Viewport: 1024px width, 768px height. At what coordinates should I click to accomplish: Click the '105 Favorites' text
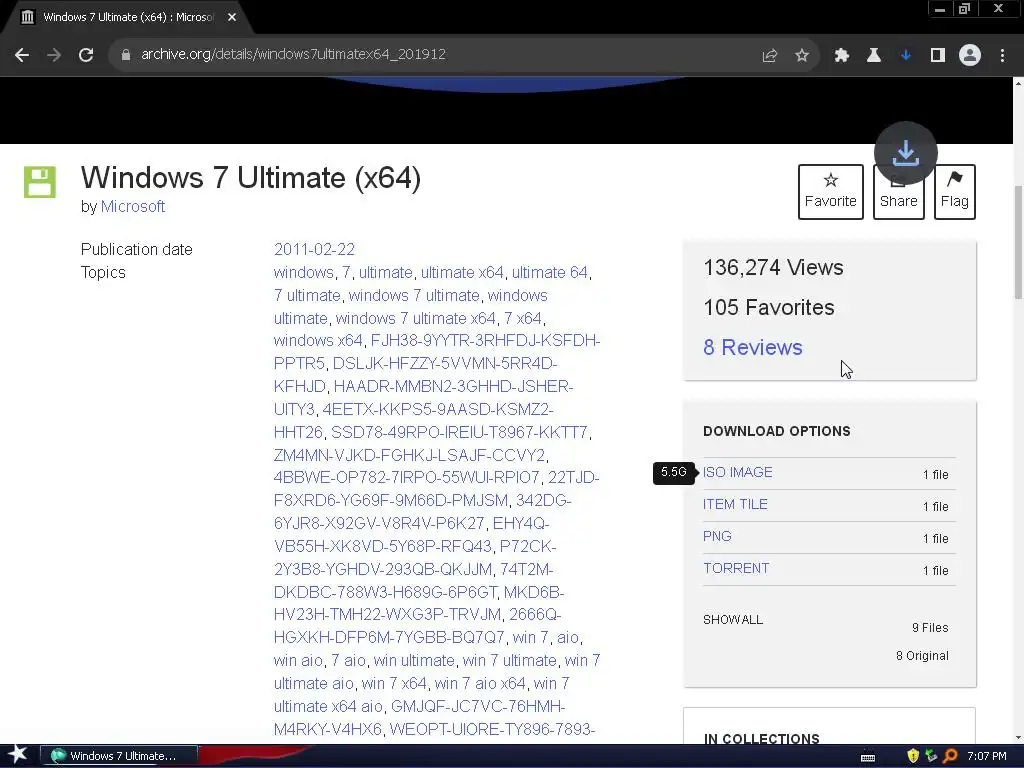769,308
